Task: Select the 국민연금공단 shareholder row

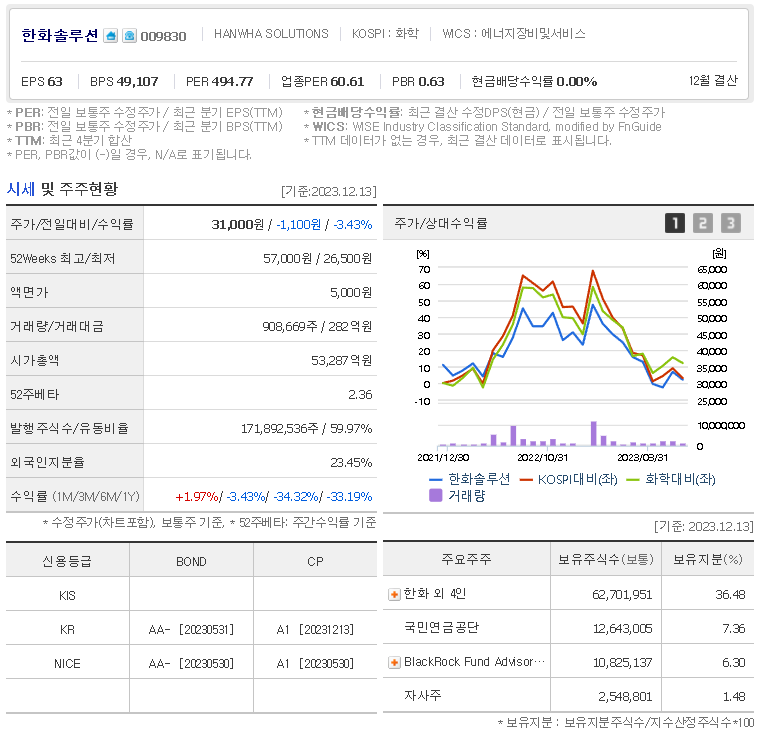Action: tap(568, 628)
